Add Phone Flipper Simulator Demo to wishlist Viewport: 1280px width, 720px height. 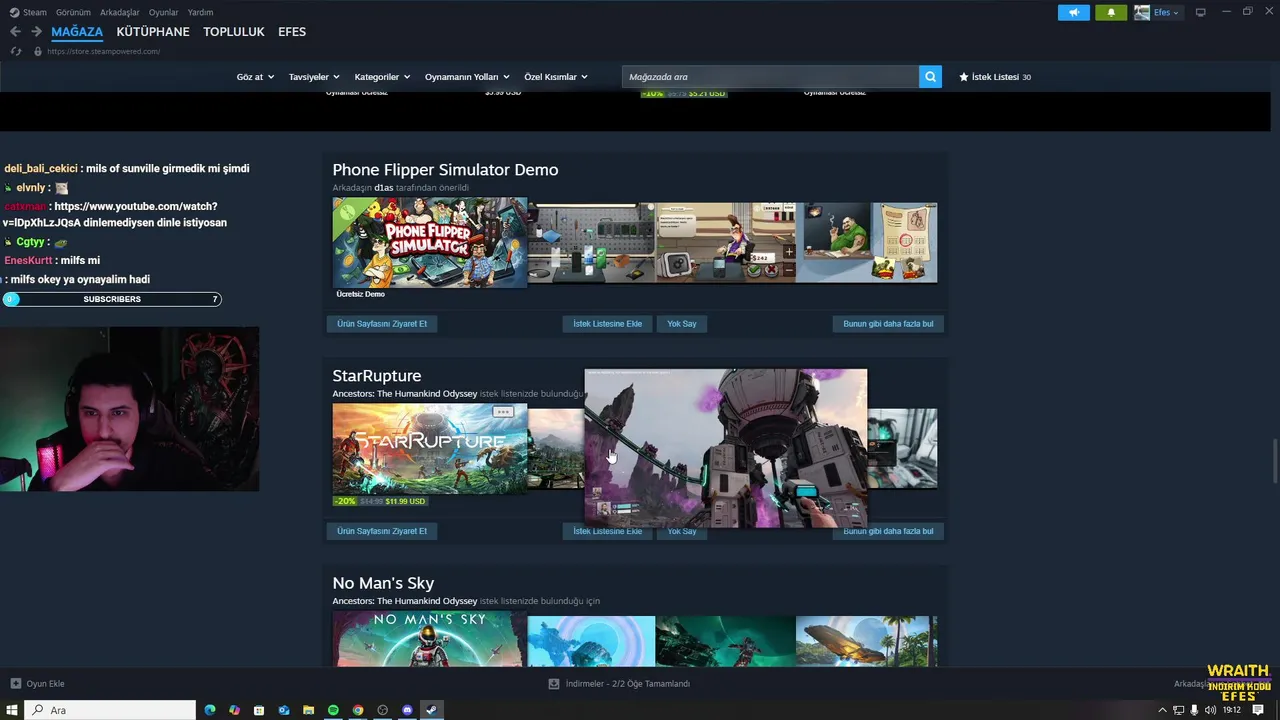point(607,324)
